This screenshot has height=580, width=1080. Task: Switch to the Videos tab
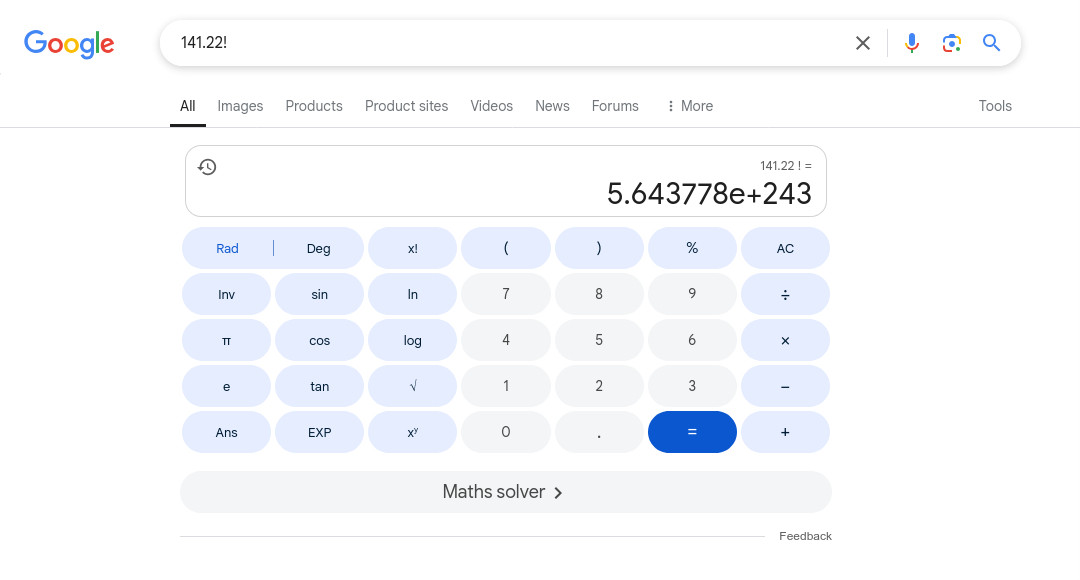[491, 106]
